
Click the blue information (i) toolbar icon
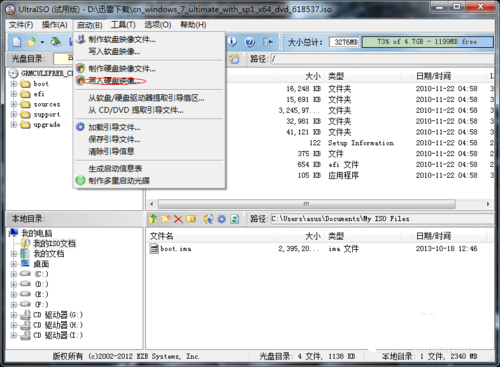[x=232, y=42]
